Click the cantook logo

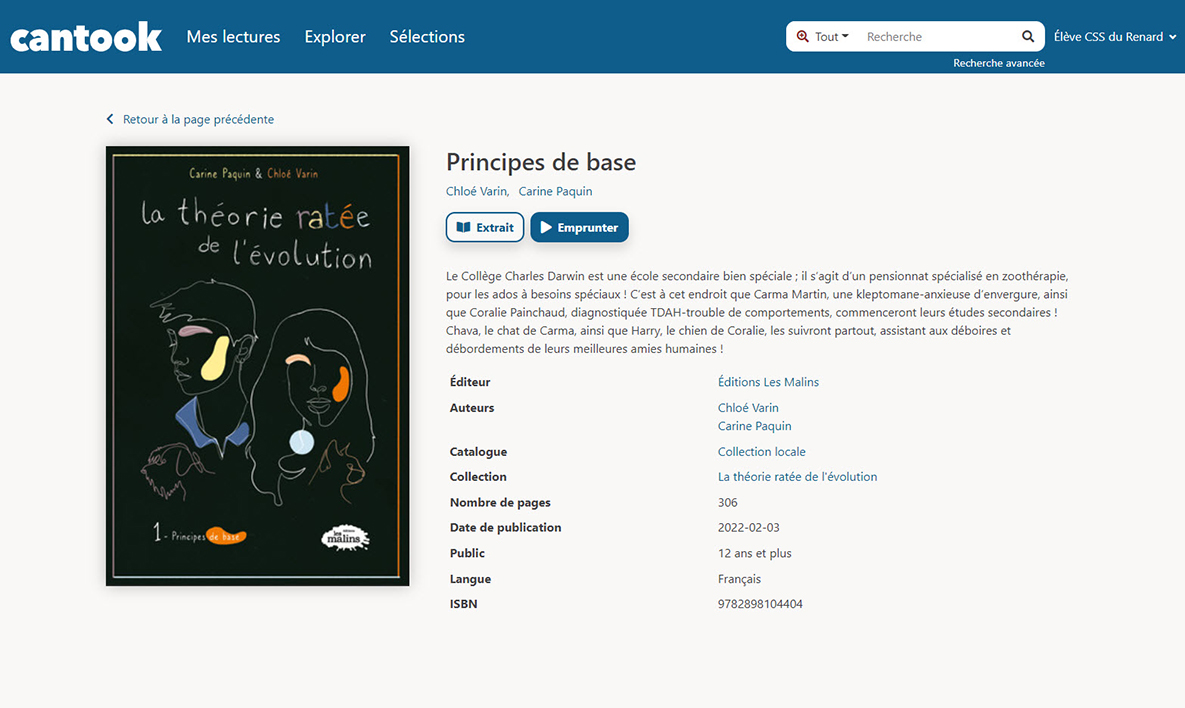click(86, 37)
